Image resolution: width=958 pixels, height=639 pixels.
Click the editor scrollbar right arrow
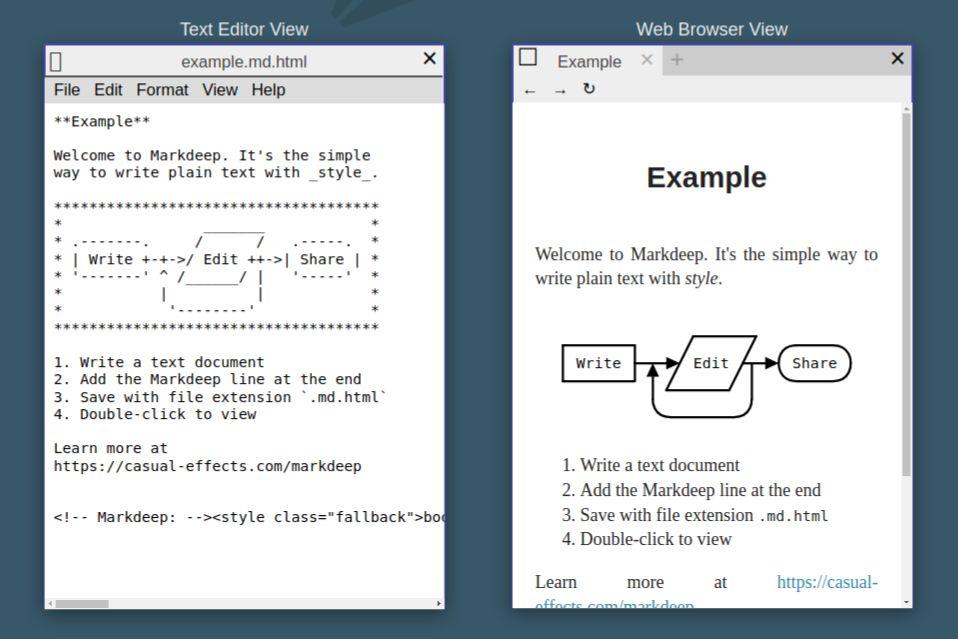(x=439, y=604)
